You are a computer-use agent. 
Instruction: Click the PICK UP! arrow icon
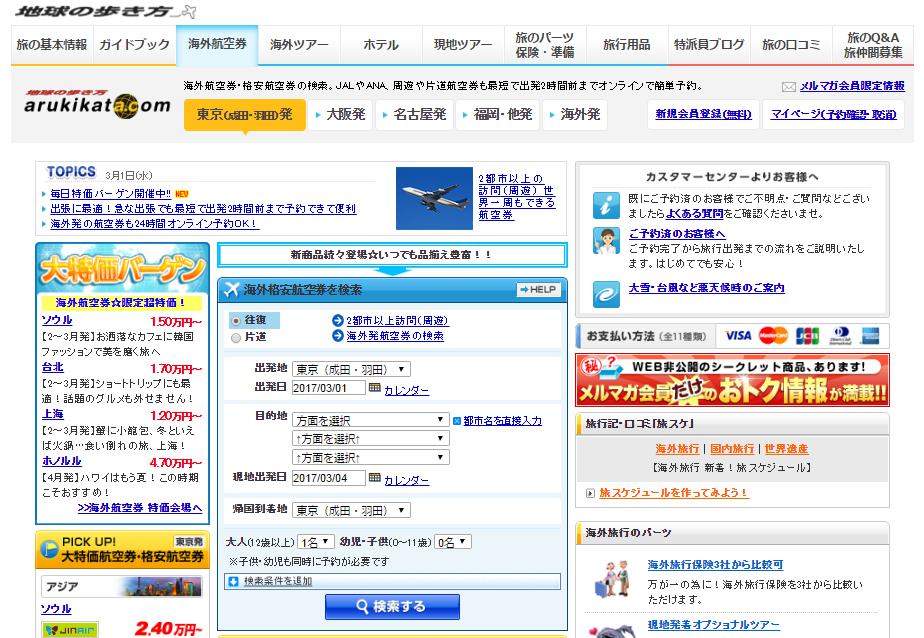[48, 550]
